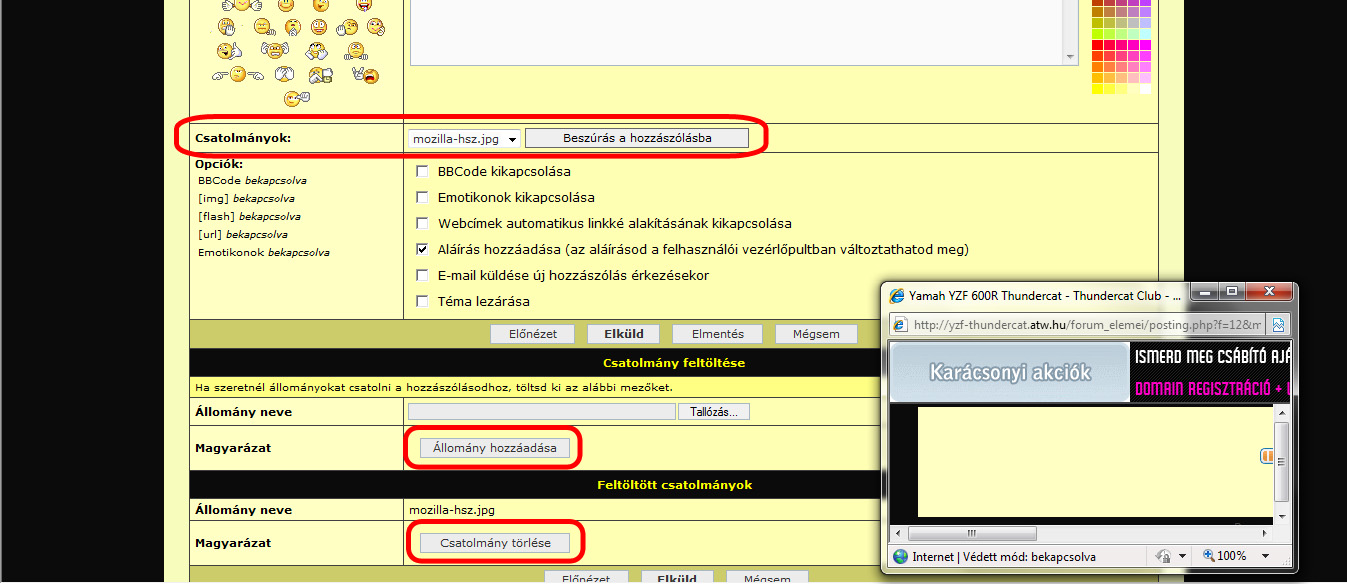This screenshot has height=584, width=1347.
Task: Insert the sad smiley peeking over wall
Action: click(356, 51)
